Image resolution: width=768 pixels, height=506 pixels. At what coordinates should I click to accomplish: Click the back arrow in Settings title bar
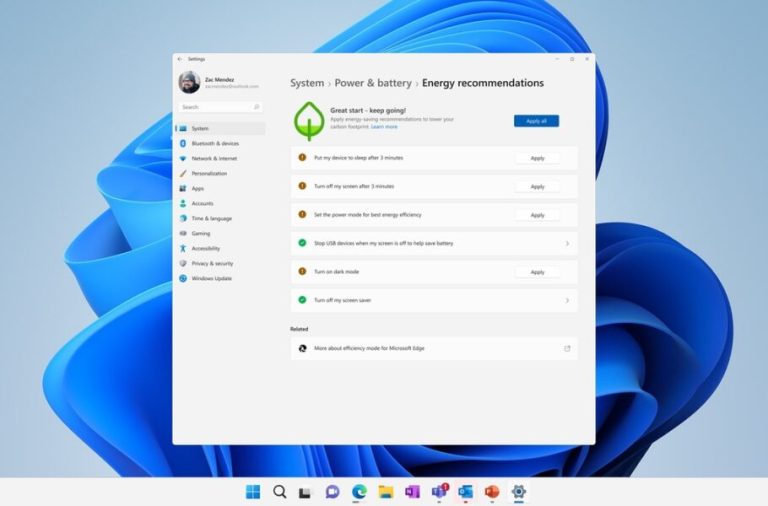point(180,59)
